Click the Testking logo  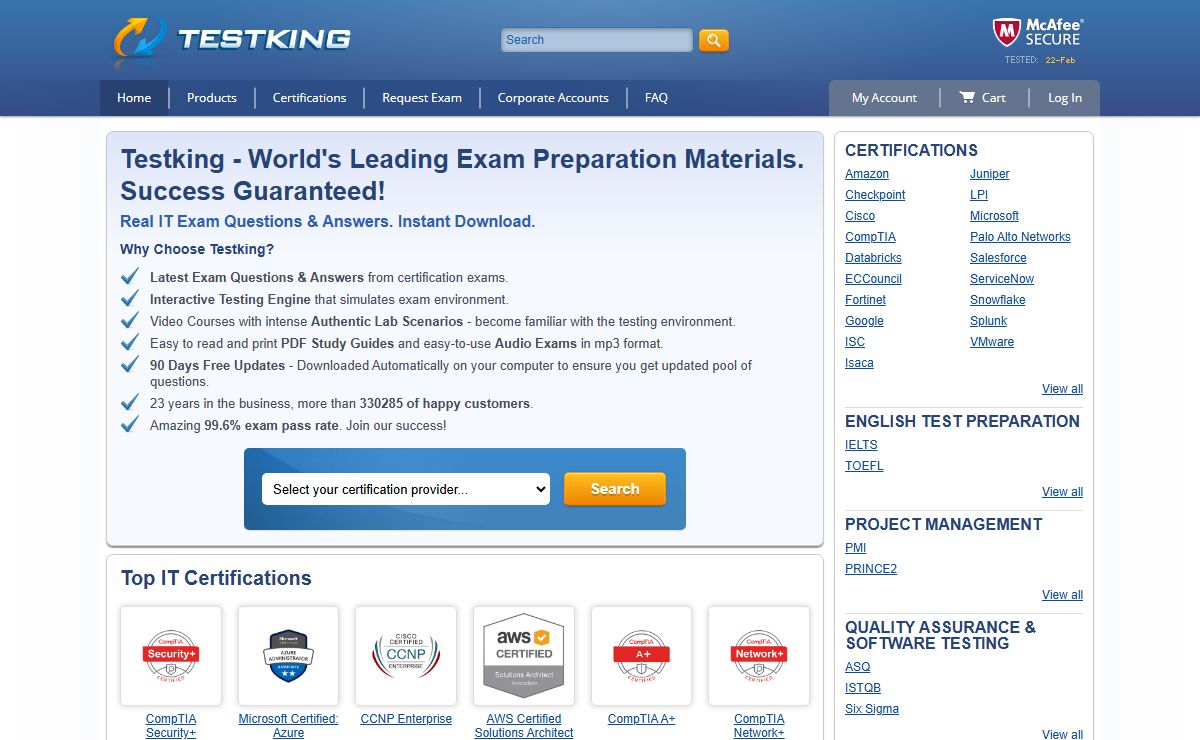(x=232, y=41)
